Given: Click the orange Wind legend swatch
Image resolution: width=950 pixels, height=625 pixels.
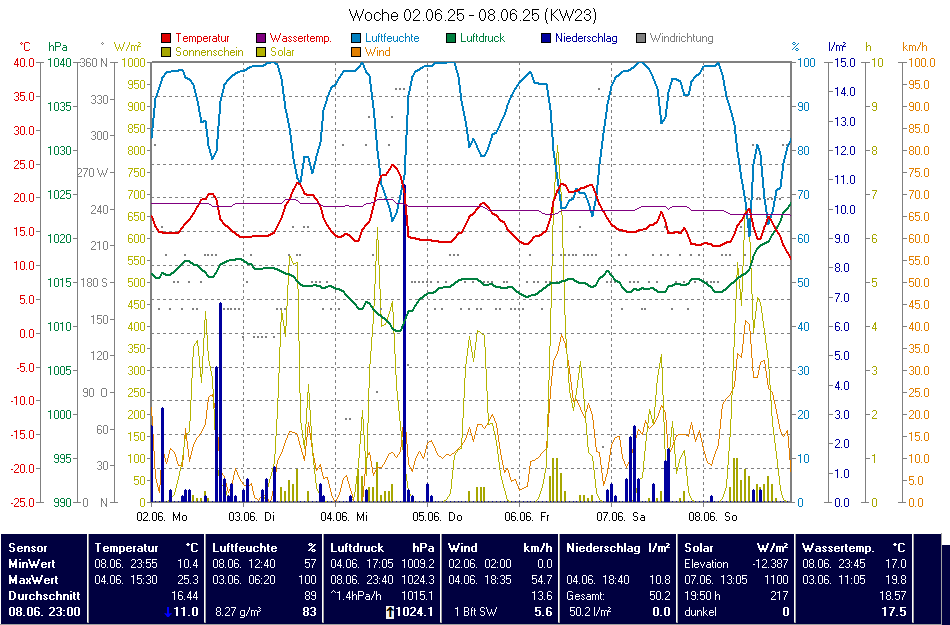Looking at the screenshot, I should pos(356,52).
